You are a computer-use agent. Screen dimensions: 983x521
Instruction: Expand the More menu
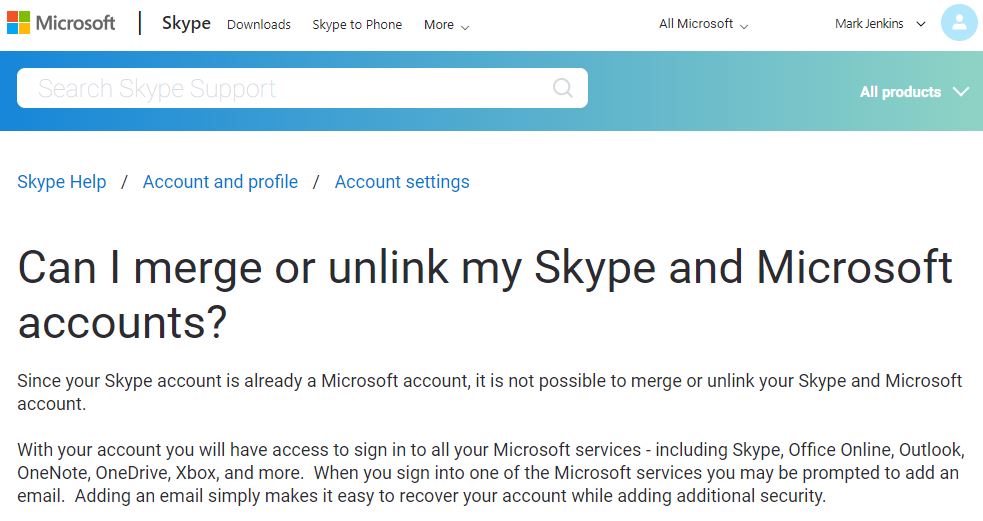(446, 24)
